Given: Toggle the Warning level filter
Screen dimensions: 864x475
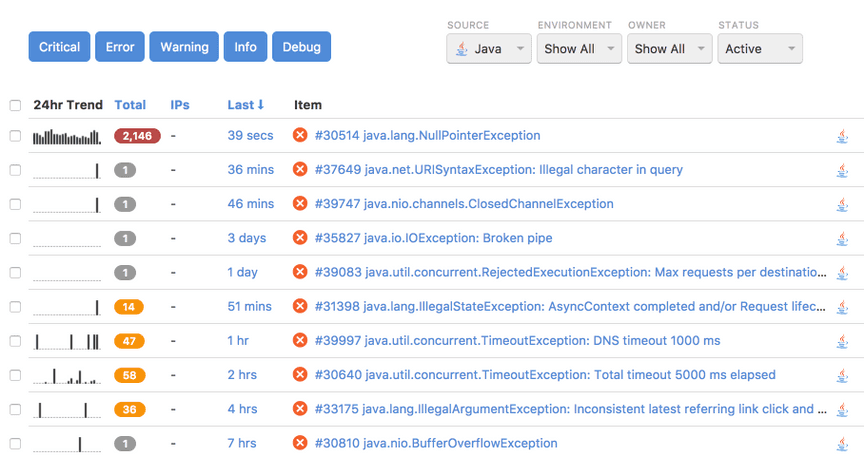Looking at the screenshot, I should click(184, 47).
